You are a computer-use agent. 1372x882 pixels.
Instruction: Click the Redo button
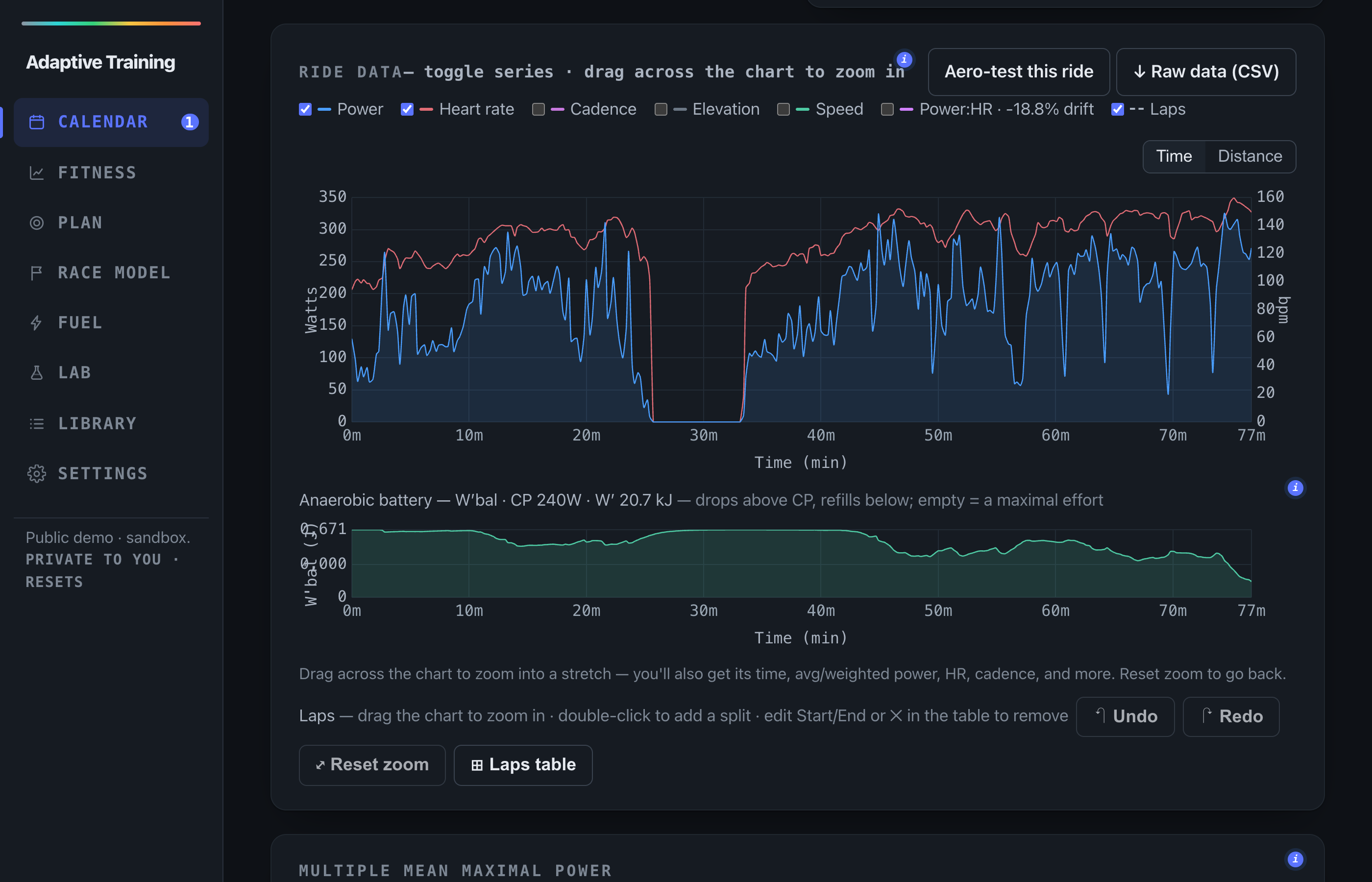click(x=1231, y=716)
